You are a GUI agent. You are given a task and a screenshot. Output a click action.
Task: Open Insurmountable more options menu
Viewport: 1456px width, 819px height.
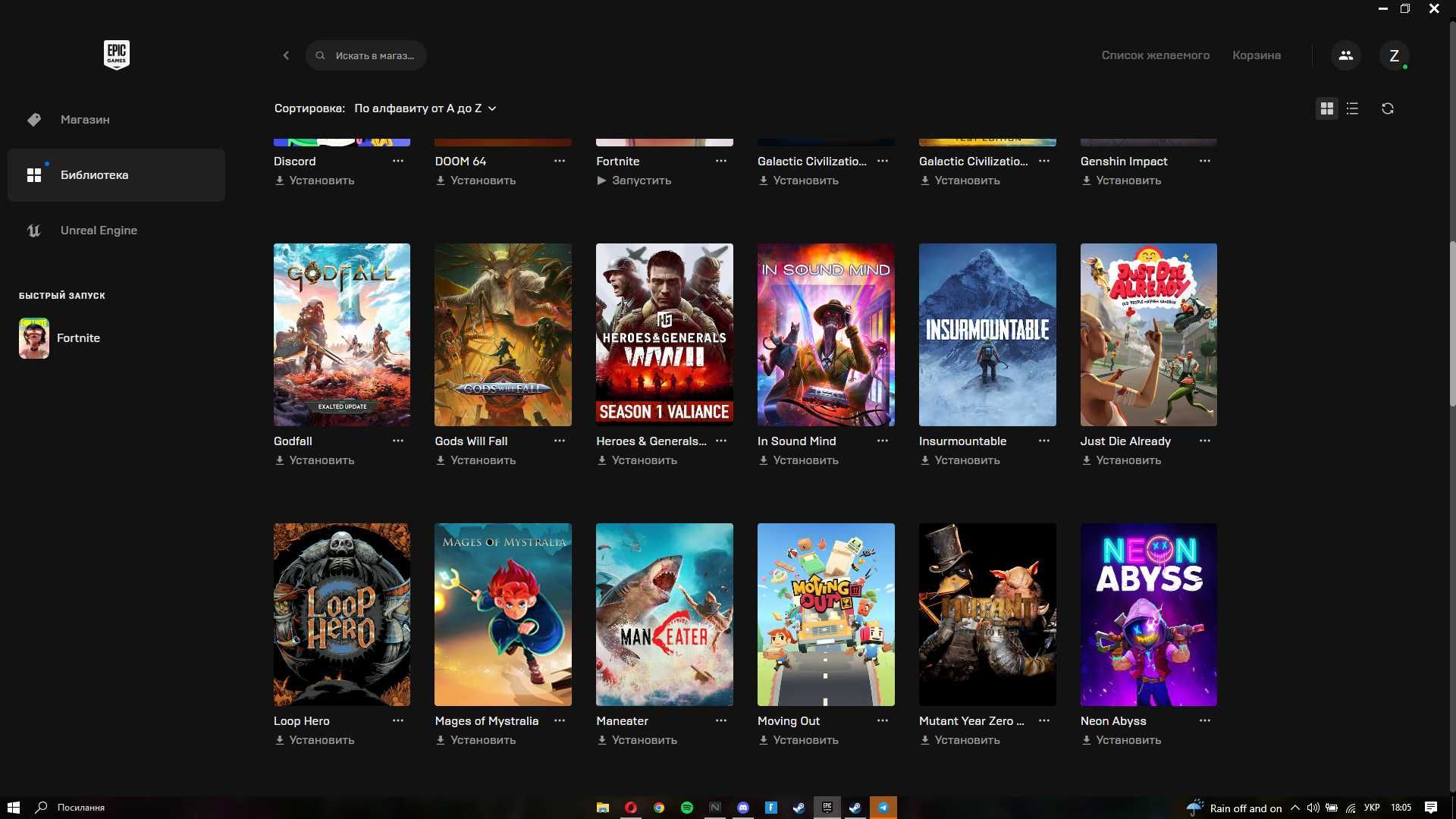click(x=1044, y=441)
